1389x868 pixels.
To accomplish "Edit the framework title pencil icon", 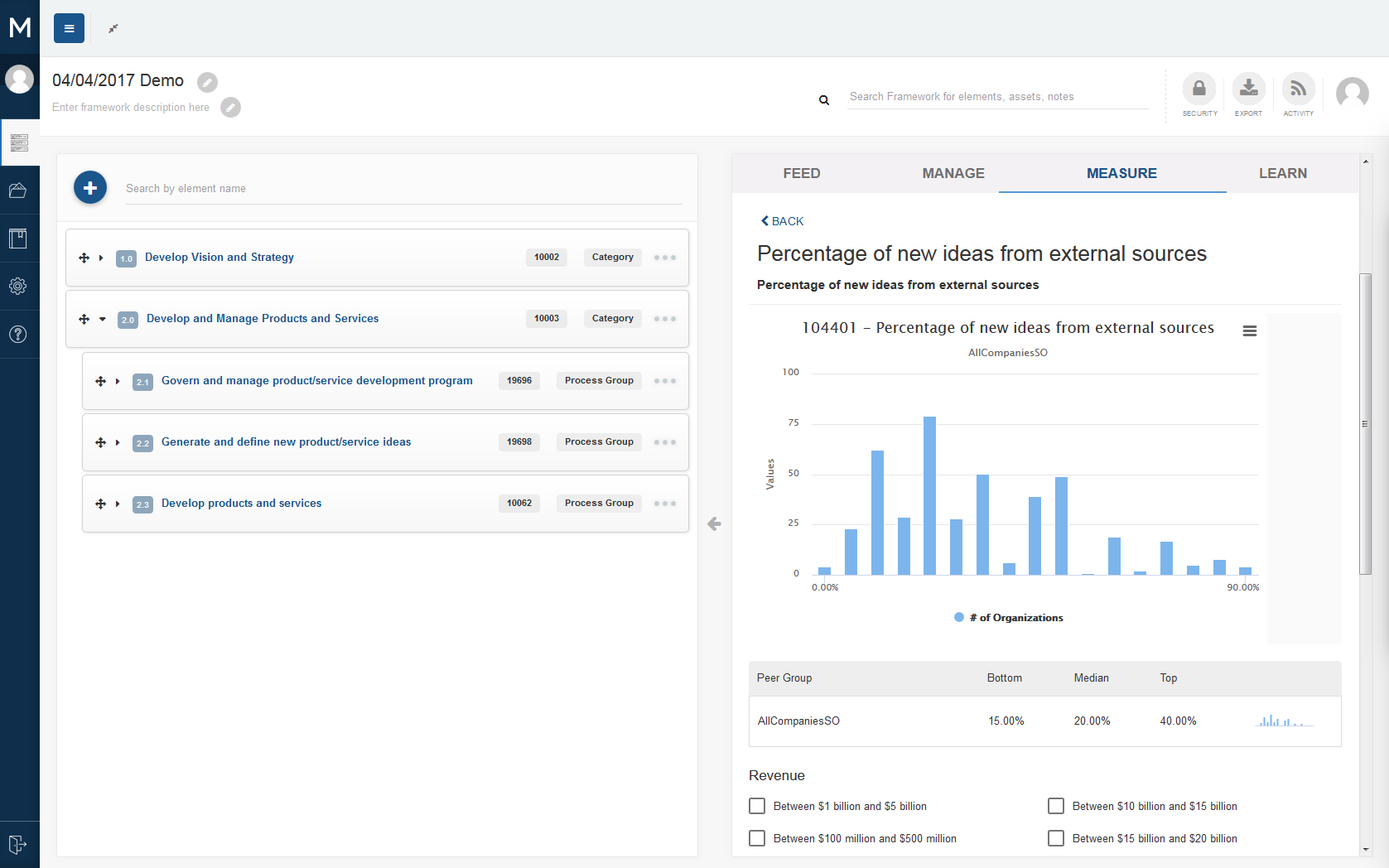I will tap(207, 82).
